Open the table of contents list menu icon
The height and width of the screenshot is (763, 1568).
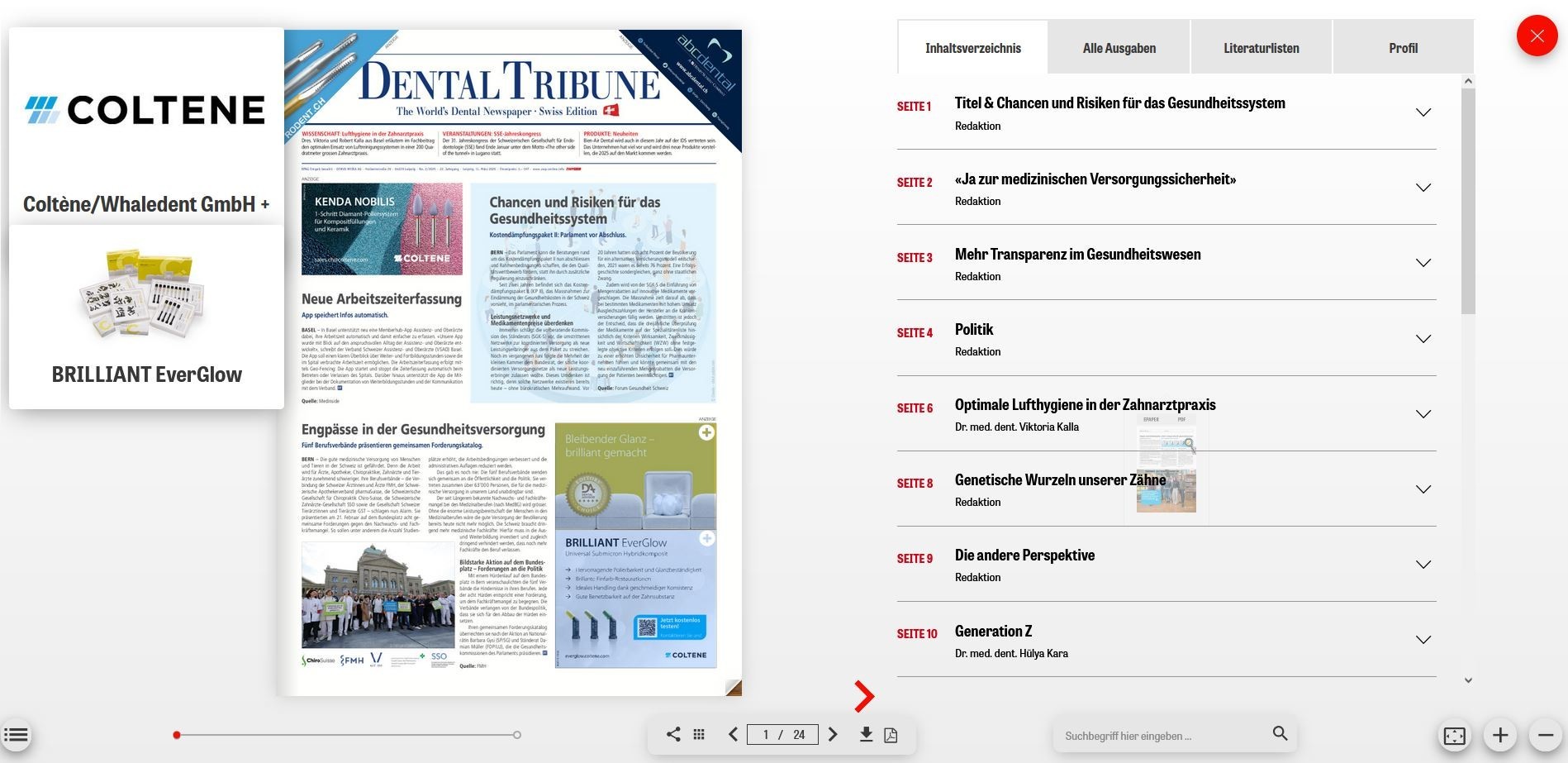coord(16,735)
